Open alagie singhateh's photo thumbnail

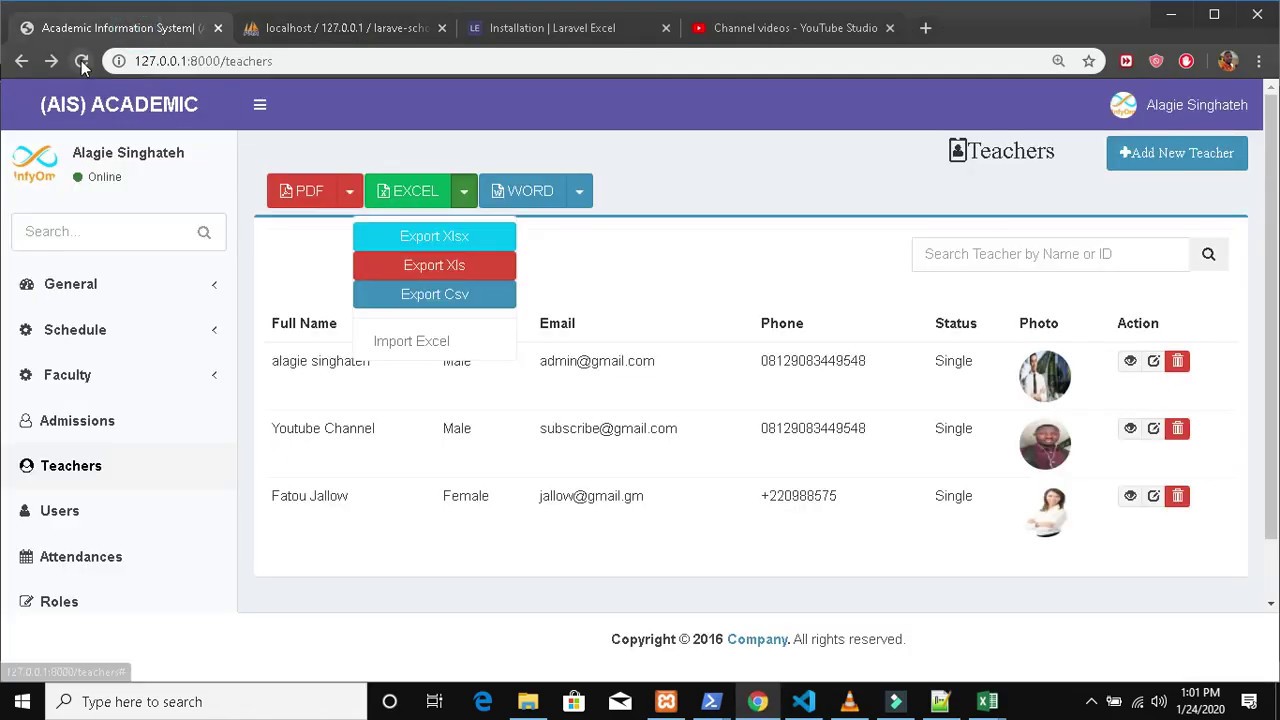(x=1045, y=376)
